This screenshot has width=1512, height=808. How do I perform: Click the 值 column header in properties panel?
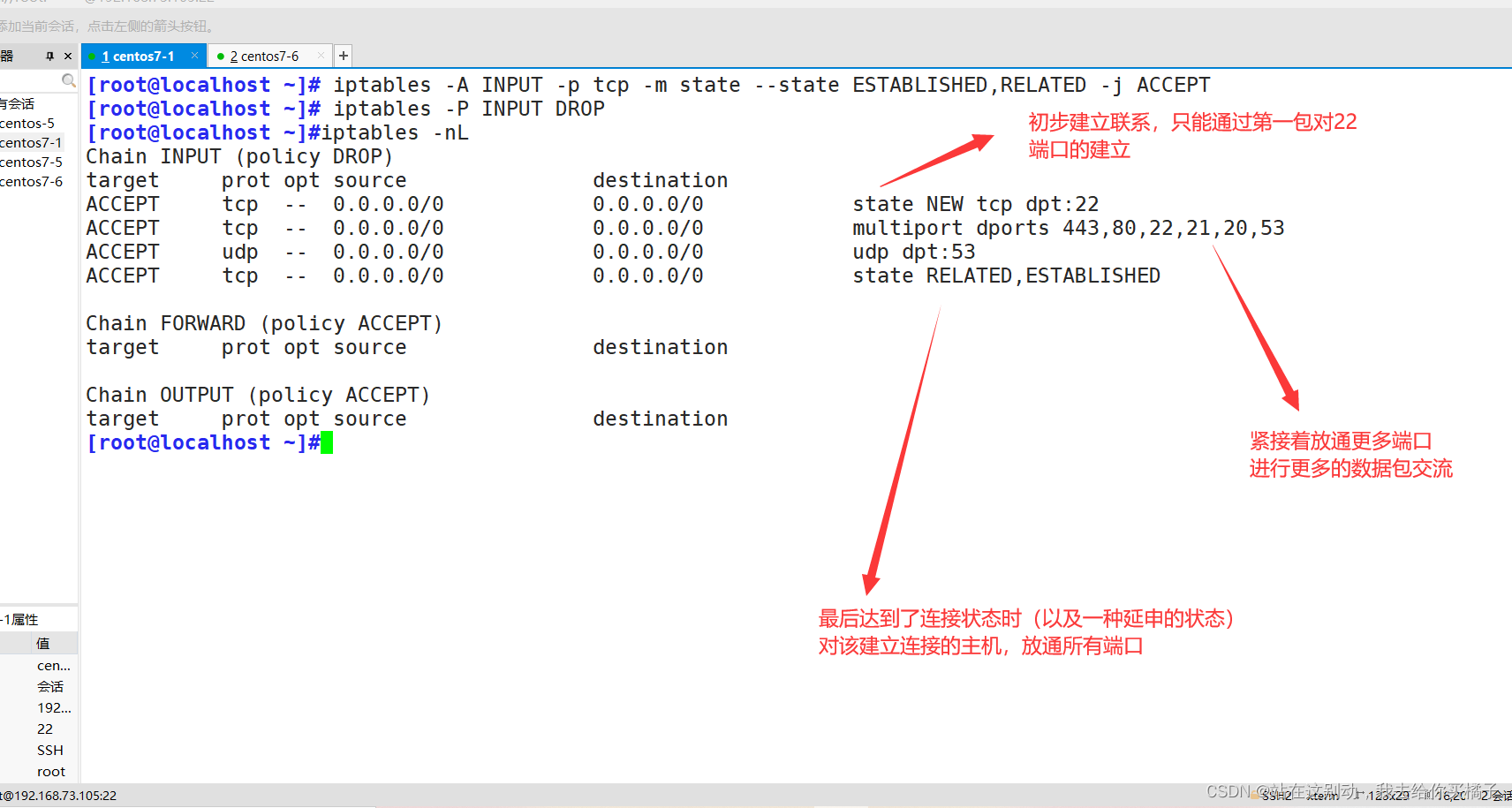pos(42,643)
